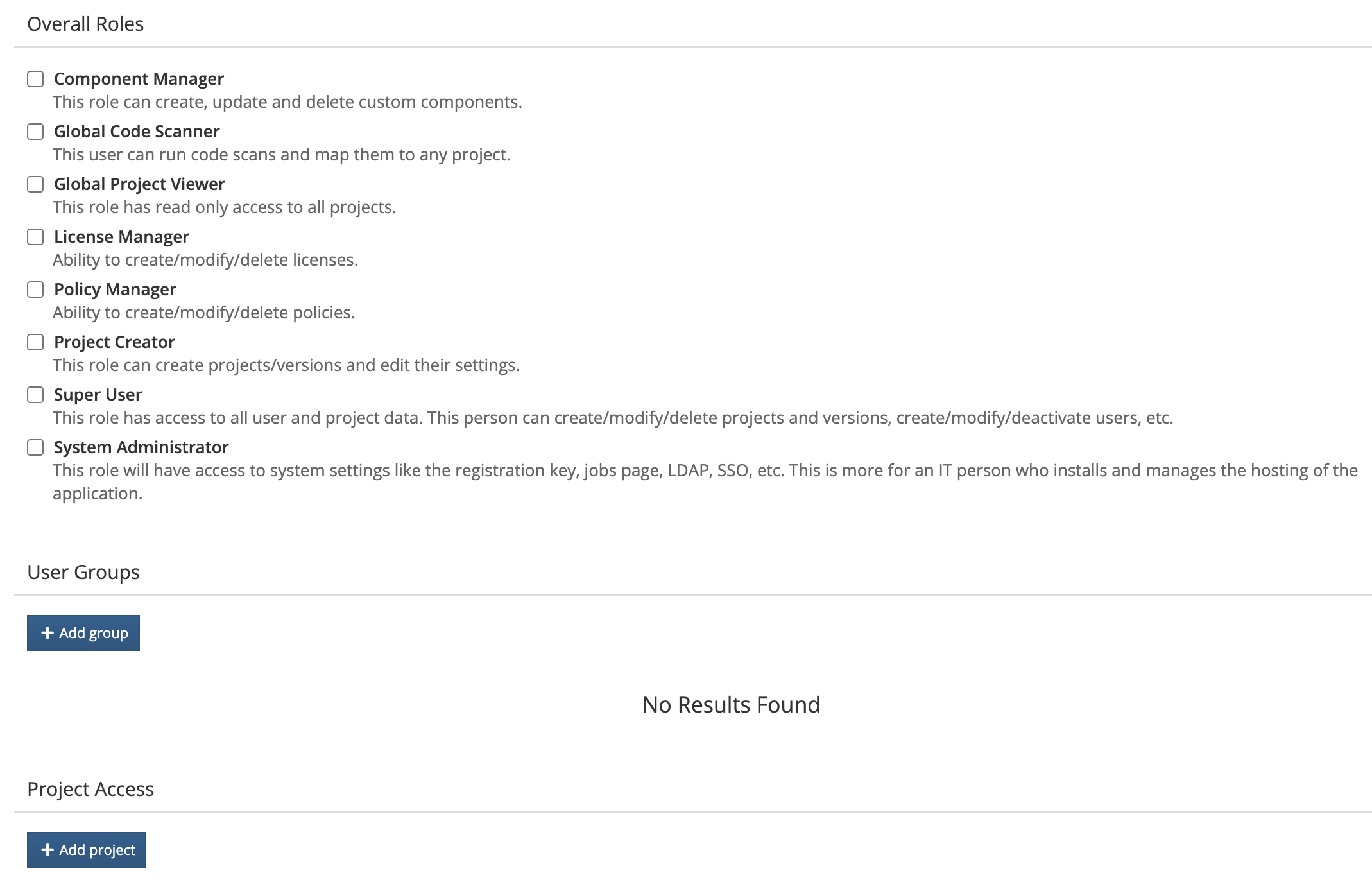Enable the Component Manager role checkbox

36,80
